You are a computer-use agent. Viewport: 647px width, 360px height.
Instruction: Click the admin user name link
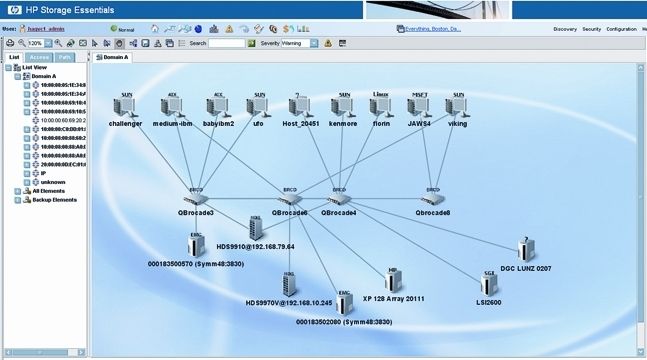click(x=45, y=29)
